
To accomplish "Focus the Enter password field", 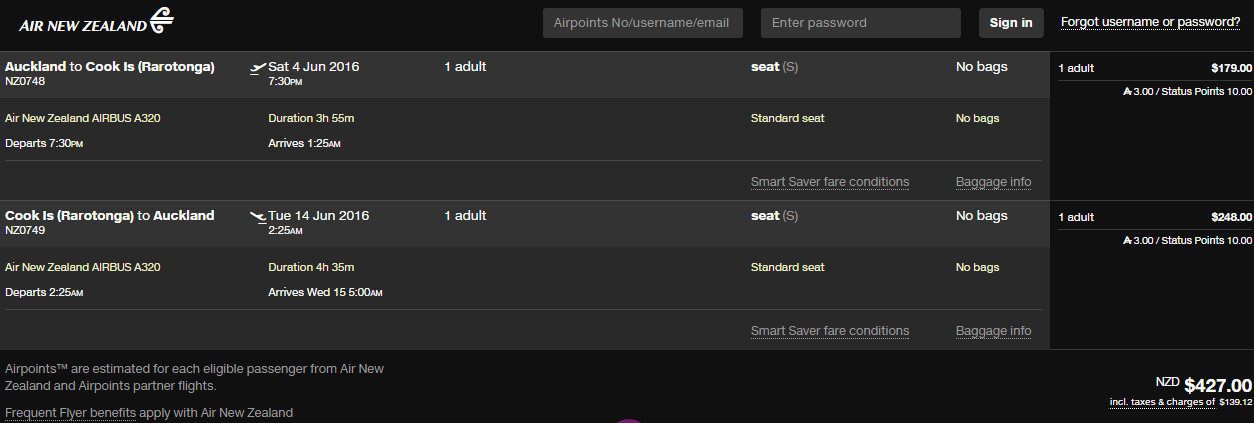I will 861,23.
